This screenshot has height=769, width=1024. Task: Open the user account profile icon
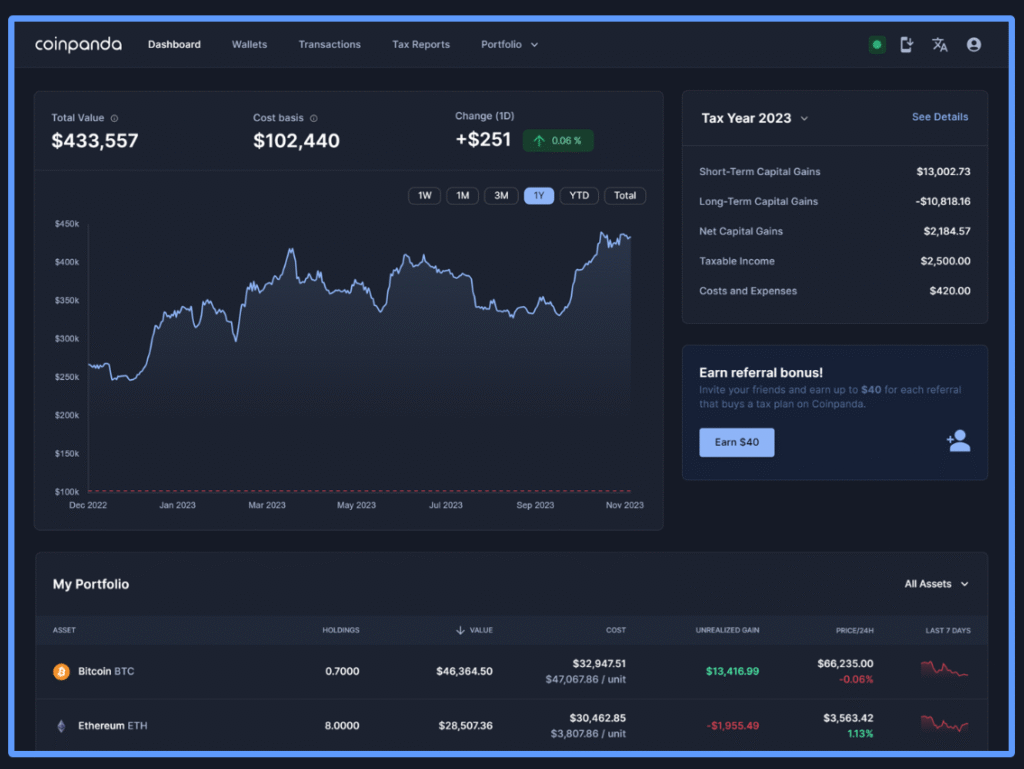click(974, 44)
